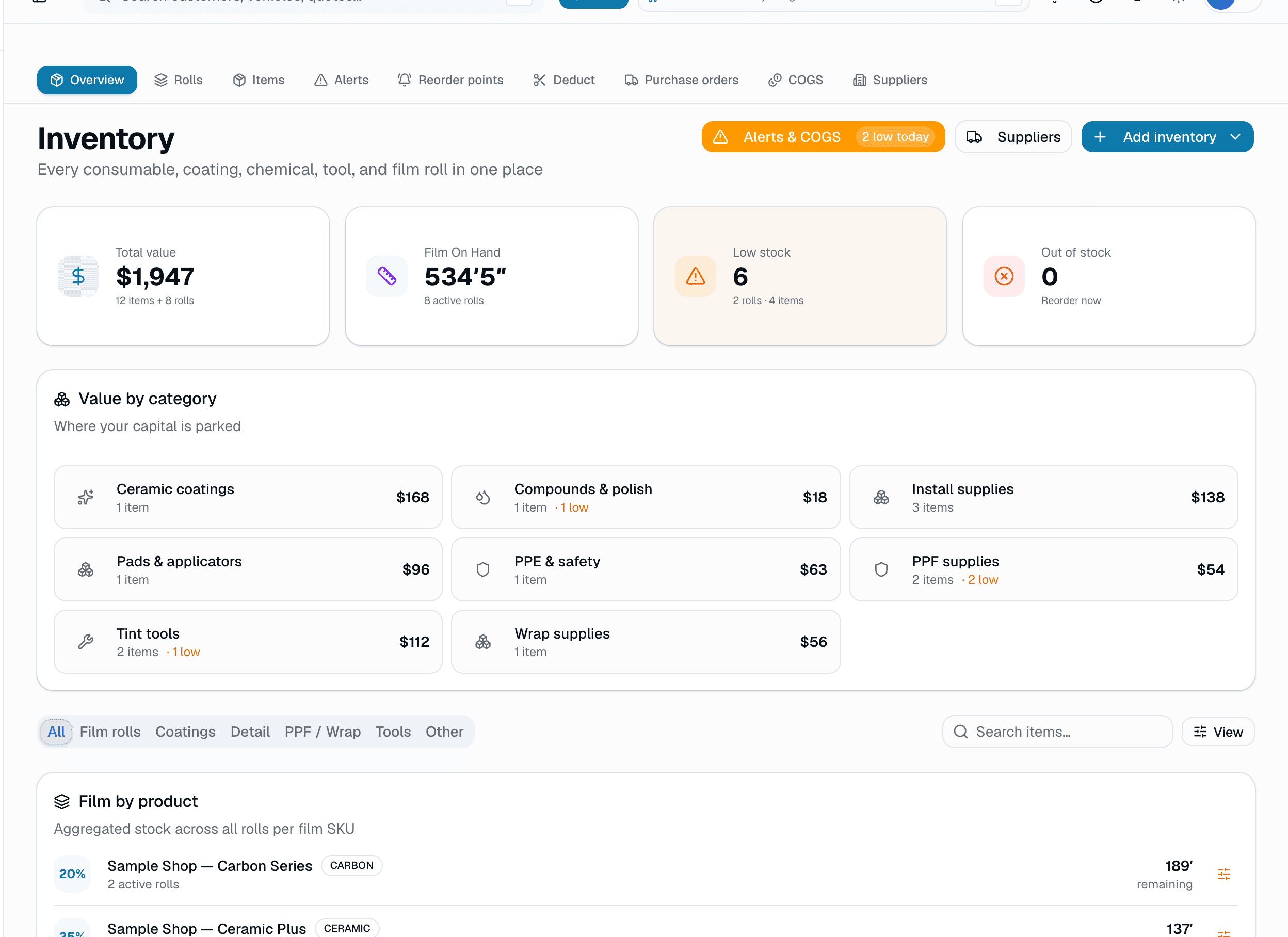
Task: Expand the Add inventory dropdown chevron
Action: (x=1235, y=137)
